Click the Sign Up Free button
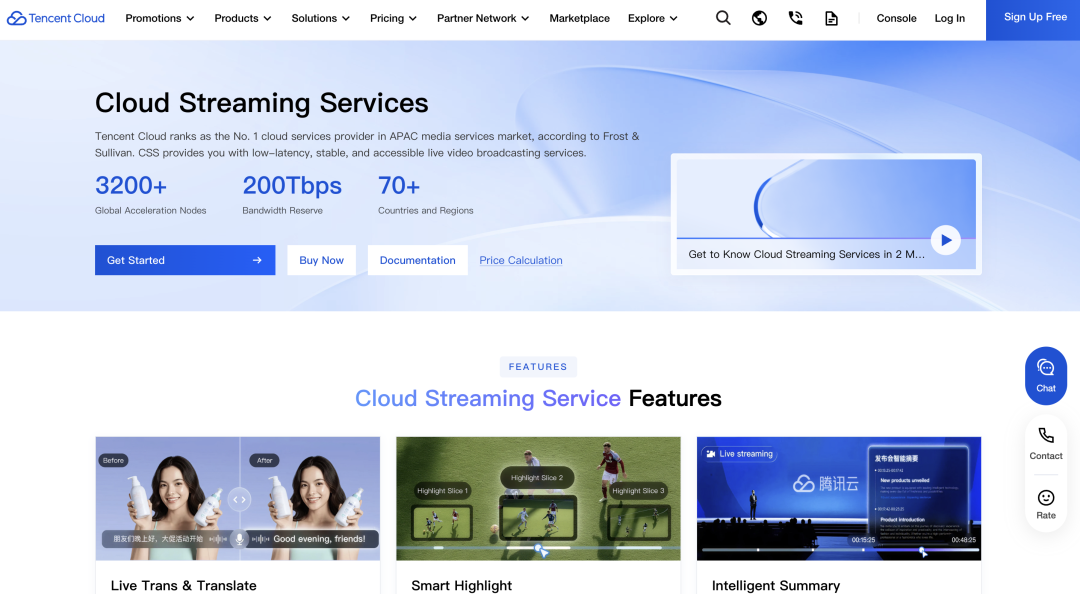This screenshot has width=1080, height=594. coord(1033,19)
